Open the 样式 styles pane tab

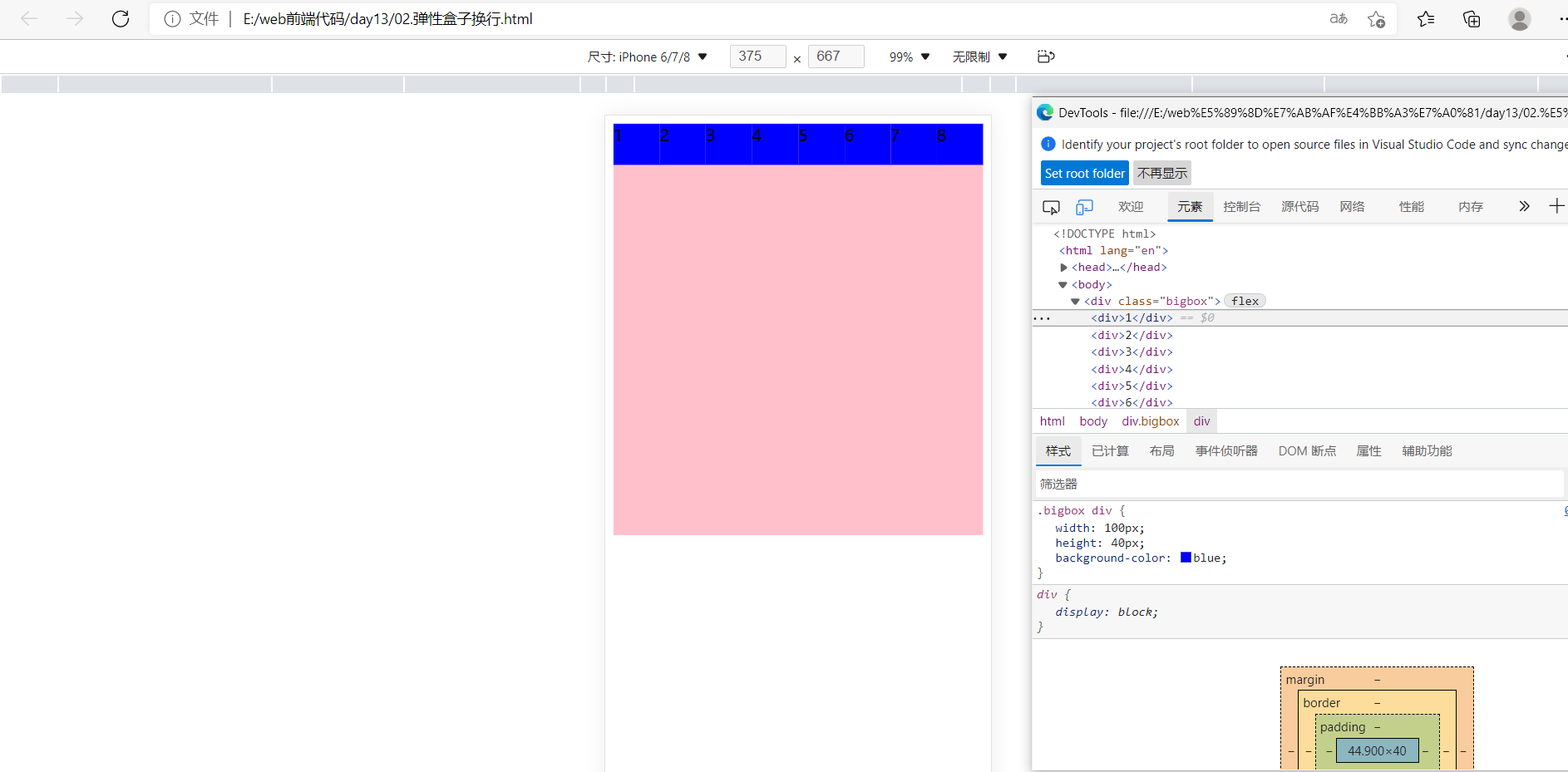click(x=1058, y=451)
